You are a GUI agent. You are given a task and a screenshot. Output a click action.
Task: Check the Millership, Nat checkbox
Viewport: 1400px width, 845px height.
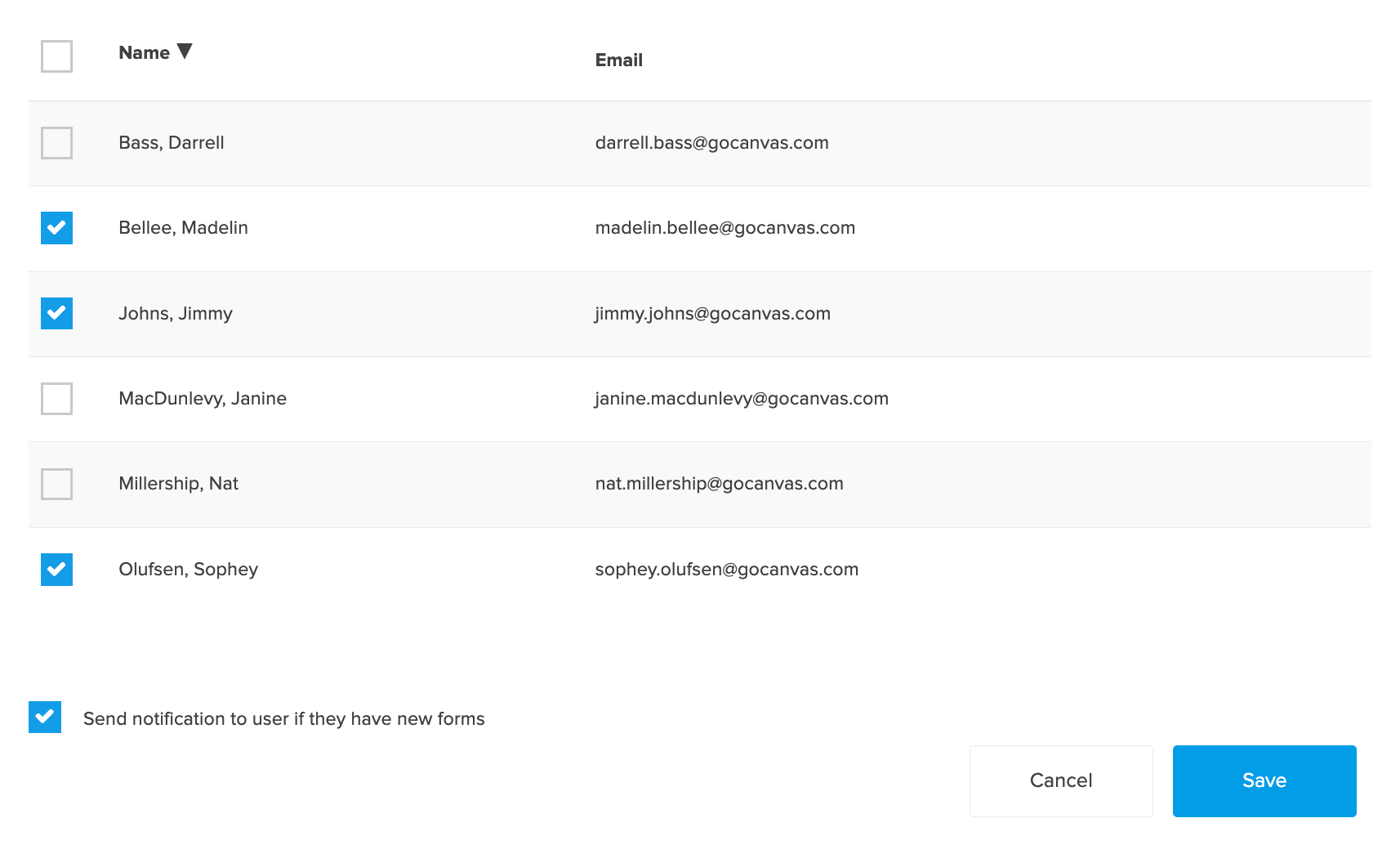[x=56, y=484]
